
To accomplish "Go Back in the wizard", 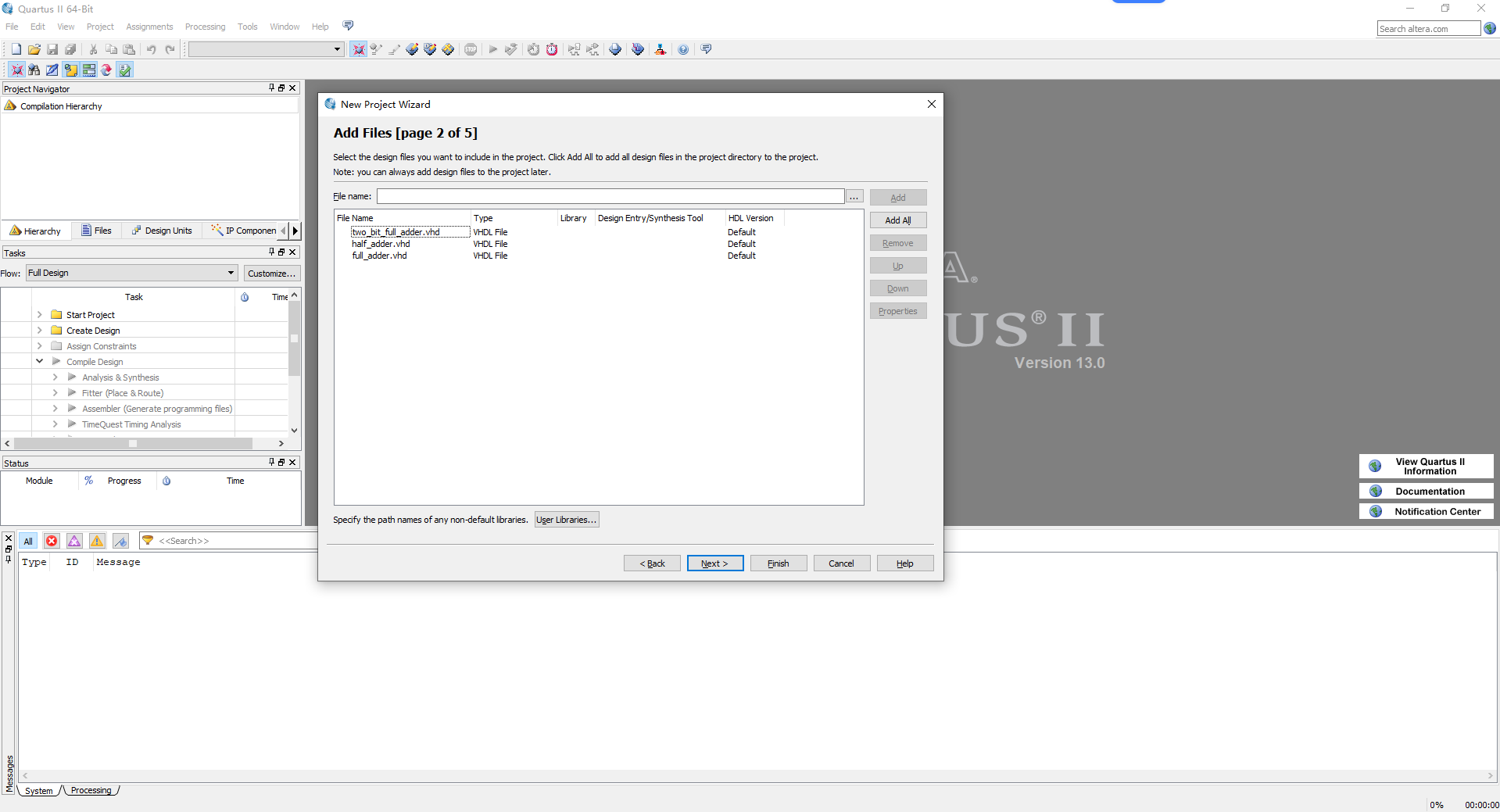I will tap(652, 563).
